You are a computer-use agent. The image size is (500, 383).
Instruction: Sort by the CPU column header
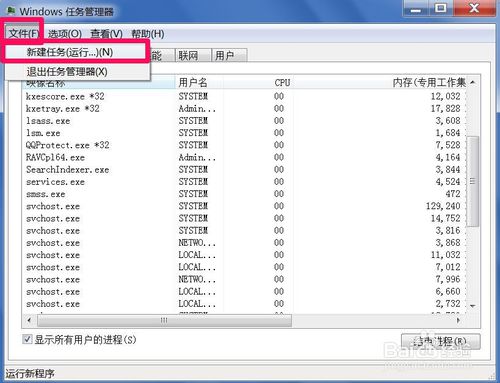coord(282,82)
